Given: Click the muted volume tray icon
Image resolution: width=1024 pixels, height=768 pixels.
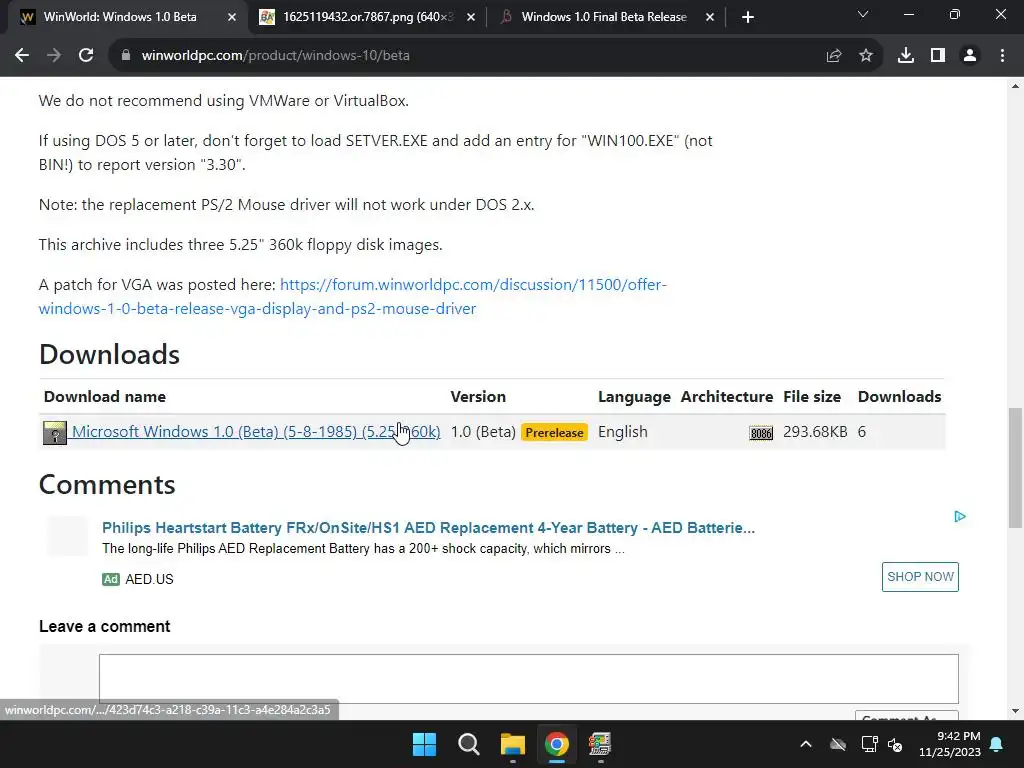Looking at the screenshot, I should [x=895, y=744].
